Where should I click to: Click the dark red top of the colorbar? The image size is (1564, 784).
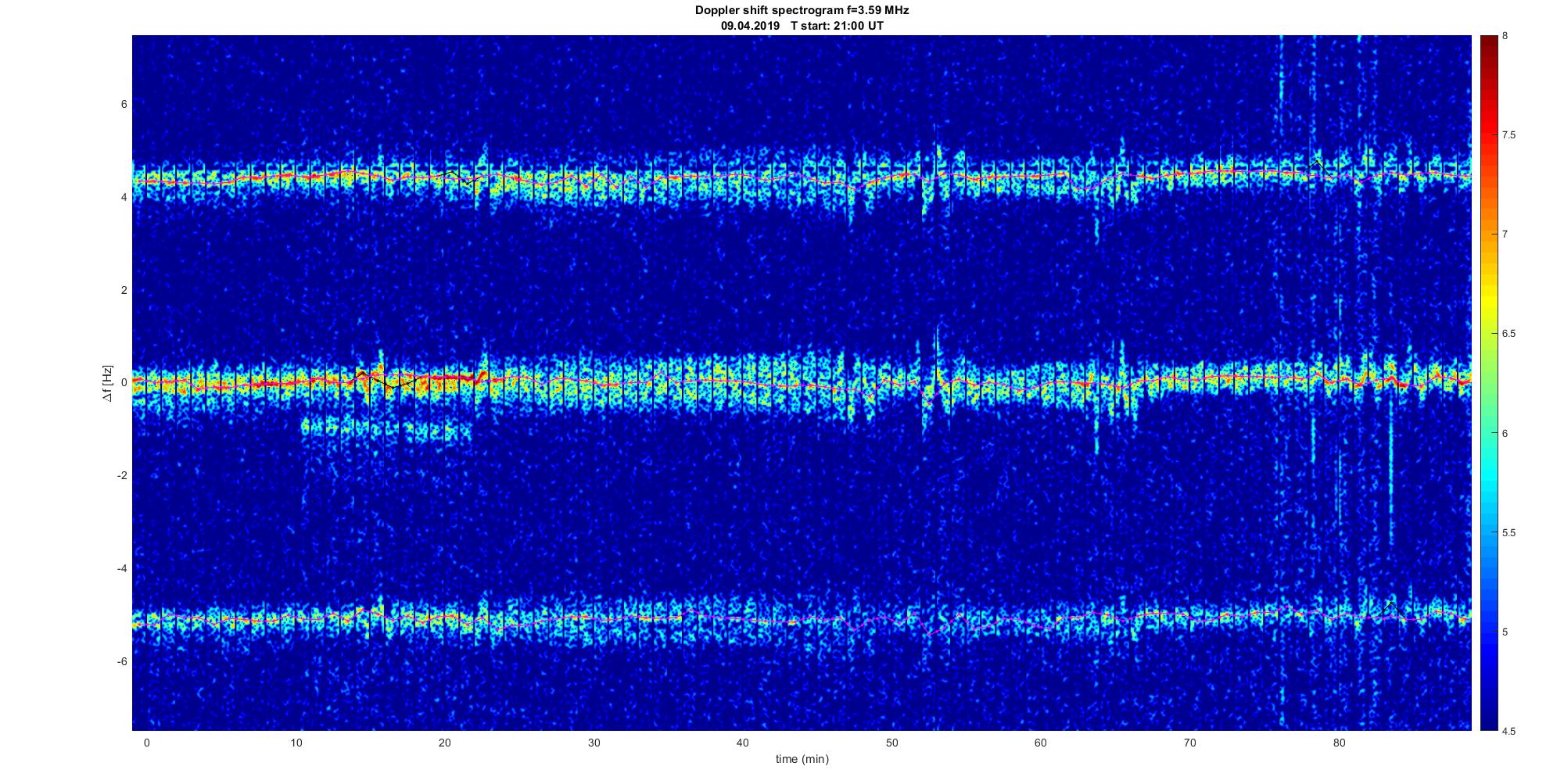(1488, 47)
